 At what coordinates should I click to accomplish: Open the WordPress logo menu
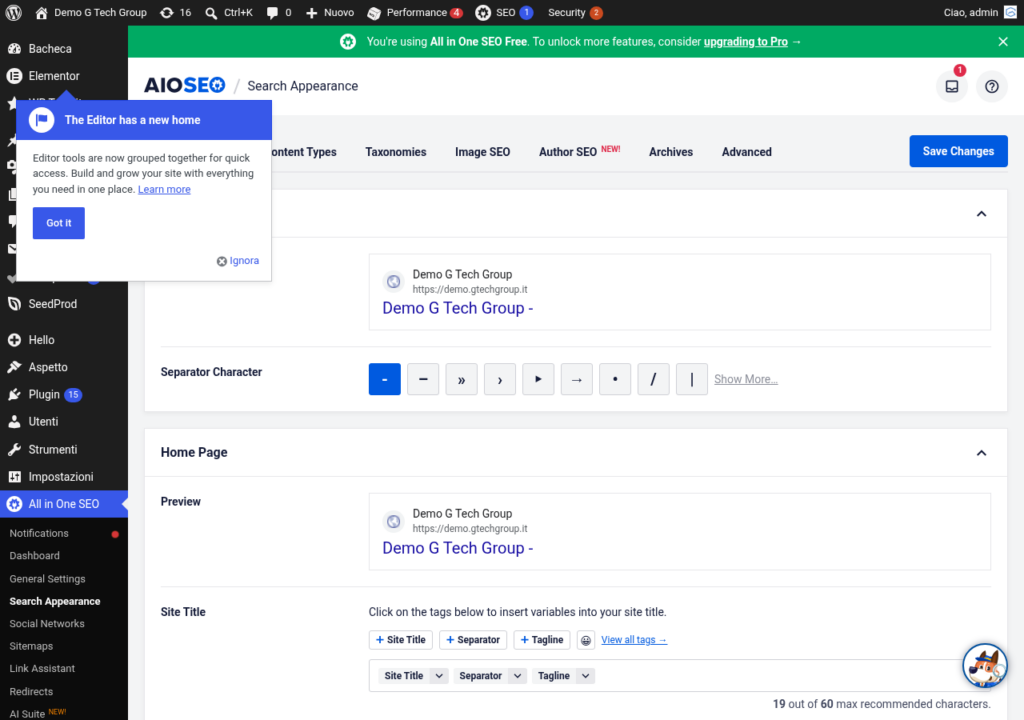(x=14, y=12)
